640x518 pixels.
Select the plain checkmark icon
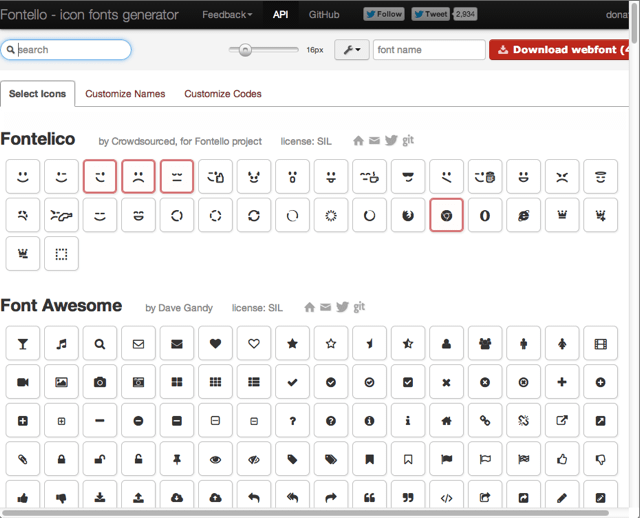[292, 382]
